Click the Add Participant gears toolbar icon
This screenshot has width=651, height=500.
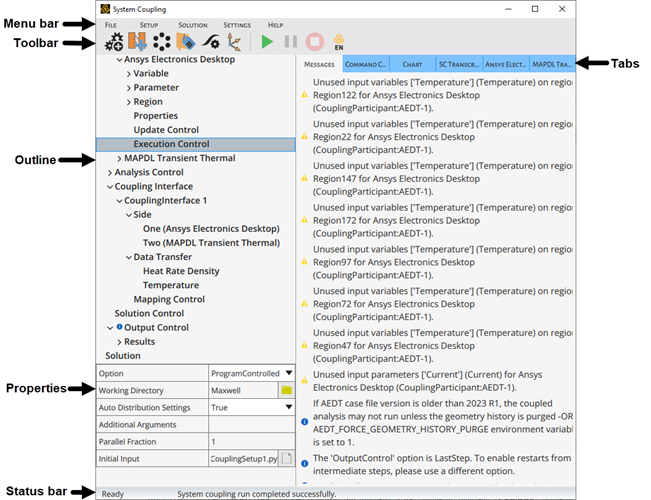click(x=113, y=42)
